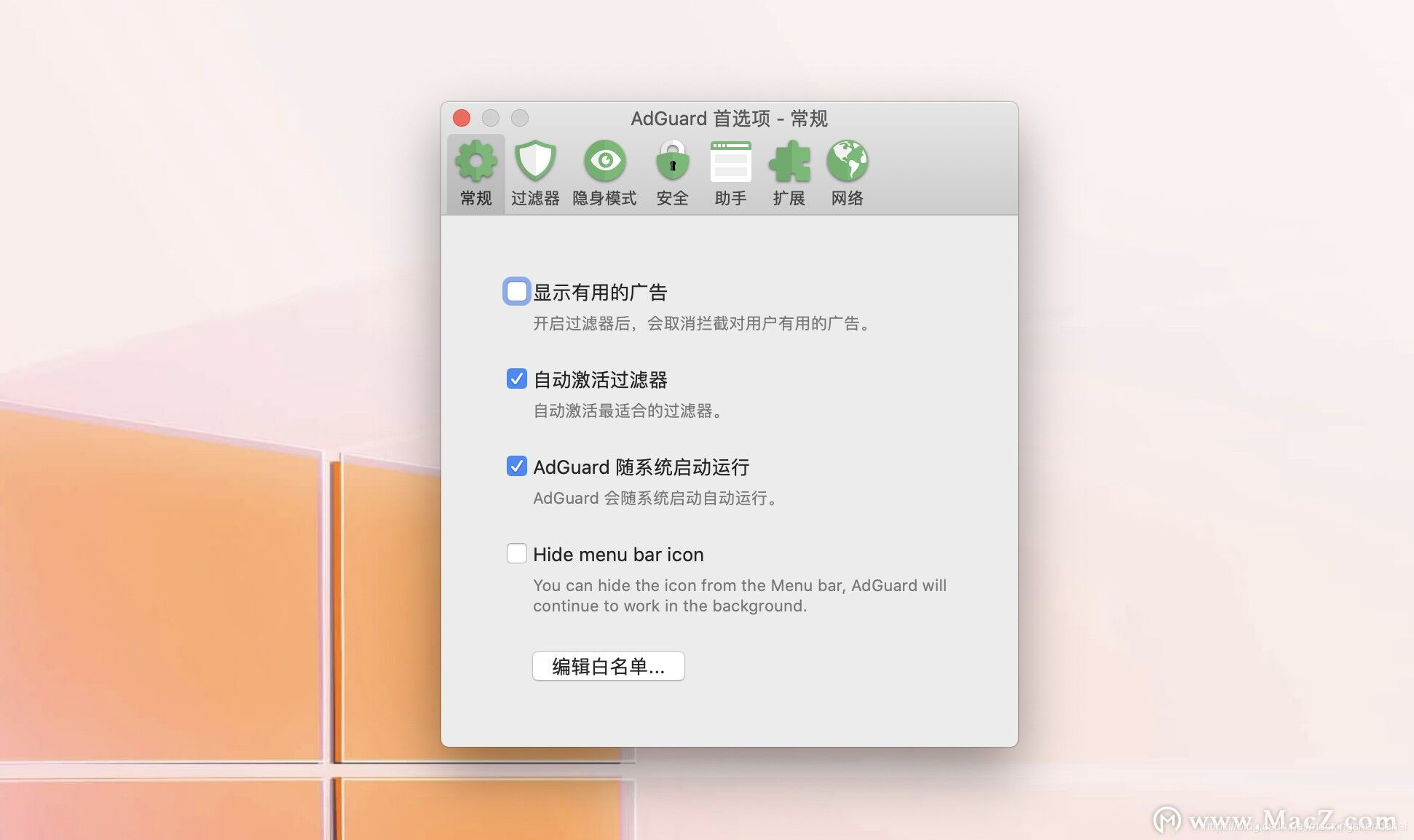Uncheck the 自动激活过滤器 checkbox
Screen dimensions: 1414x840
[516, 379]
